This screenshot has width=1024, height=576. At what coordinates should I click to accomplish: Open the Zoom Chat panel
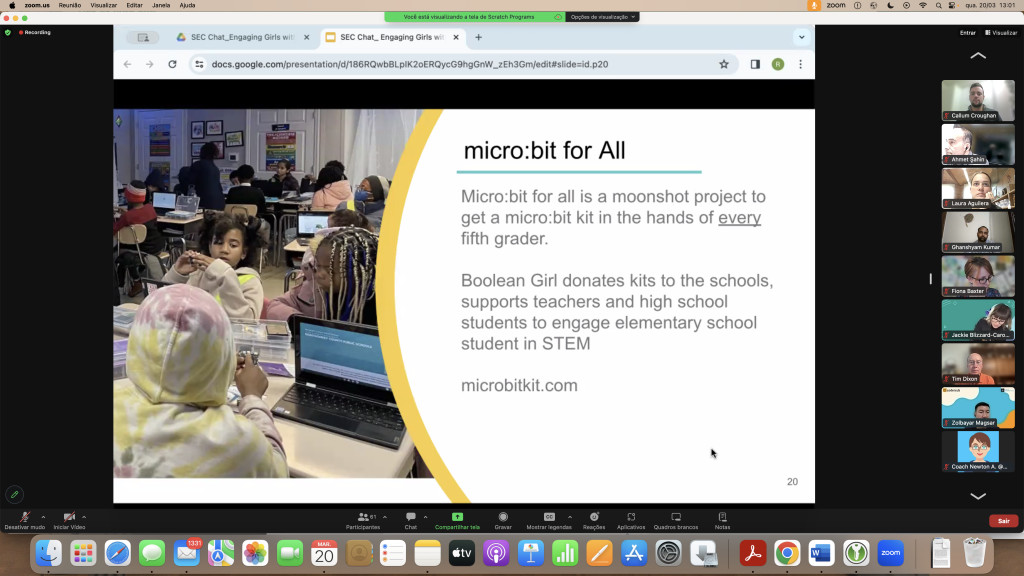click(410, 518)
